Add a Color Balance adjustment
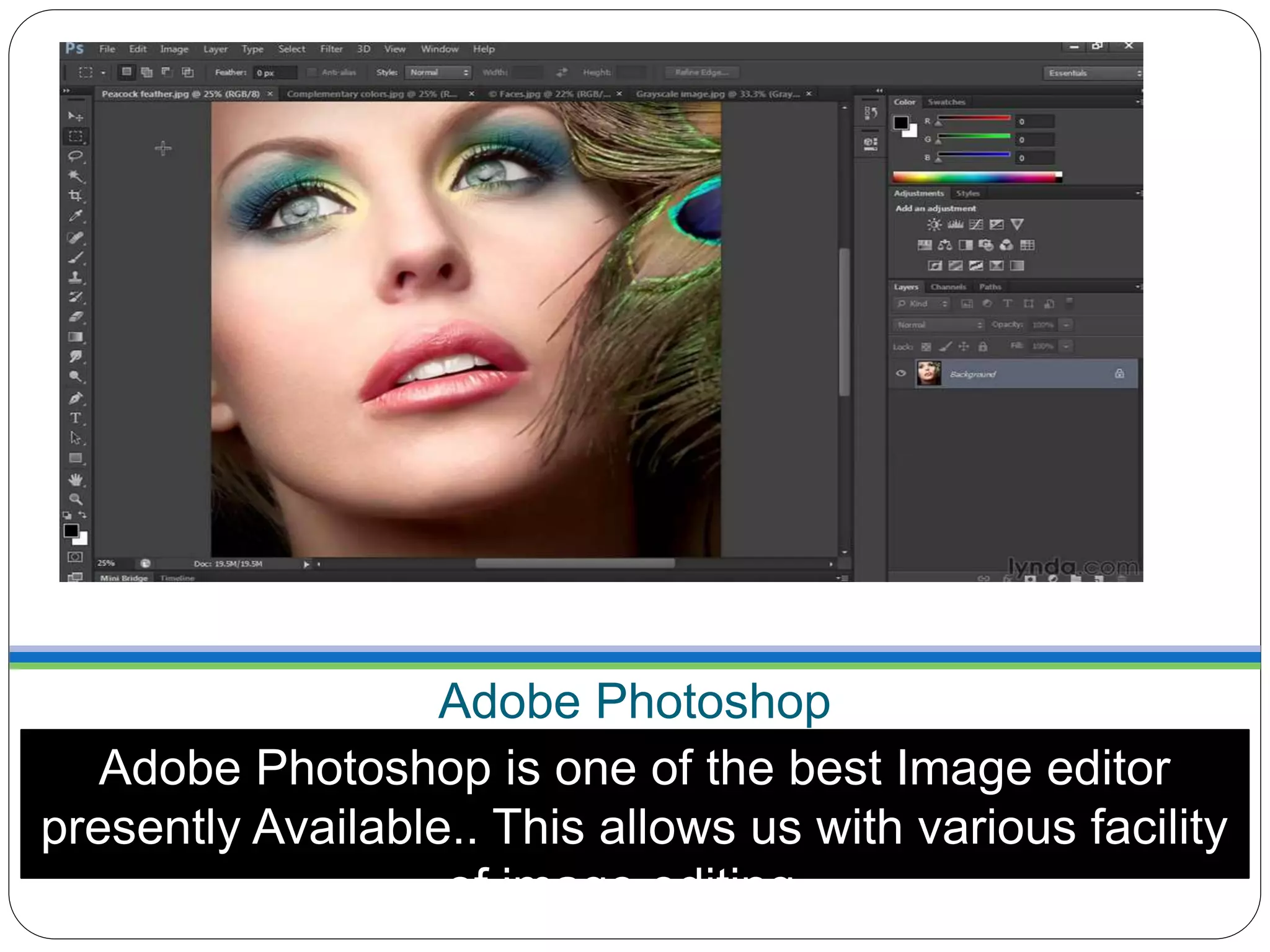This screenshot has width=1270, height=952. (x=945, y=245)
